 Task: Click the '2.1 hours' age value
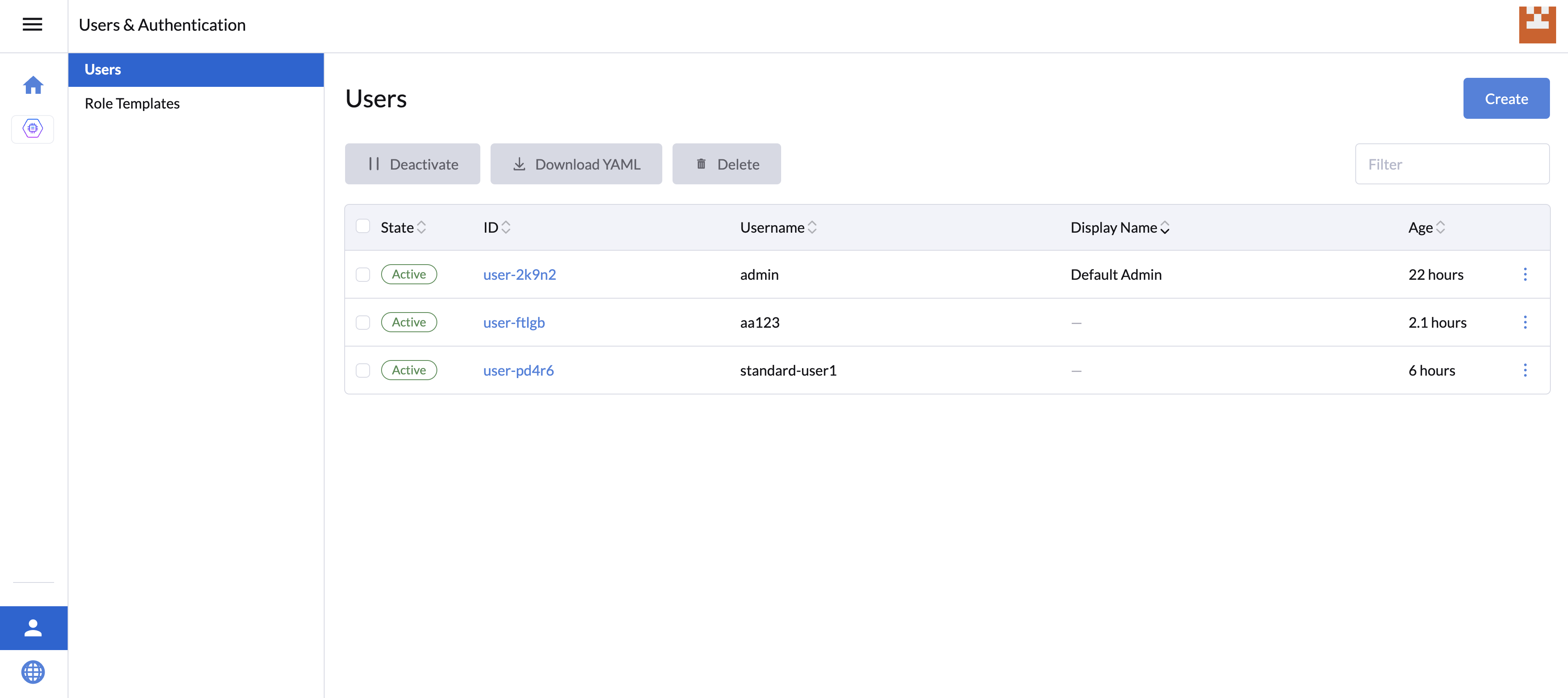tap(1437, 322)
